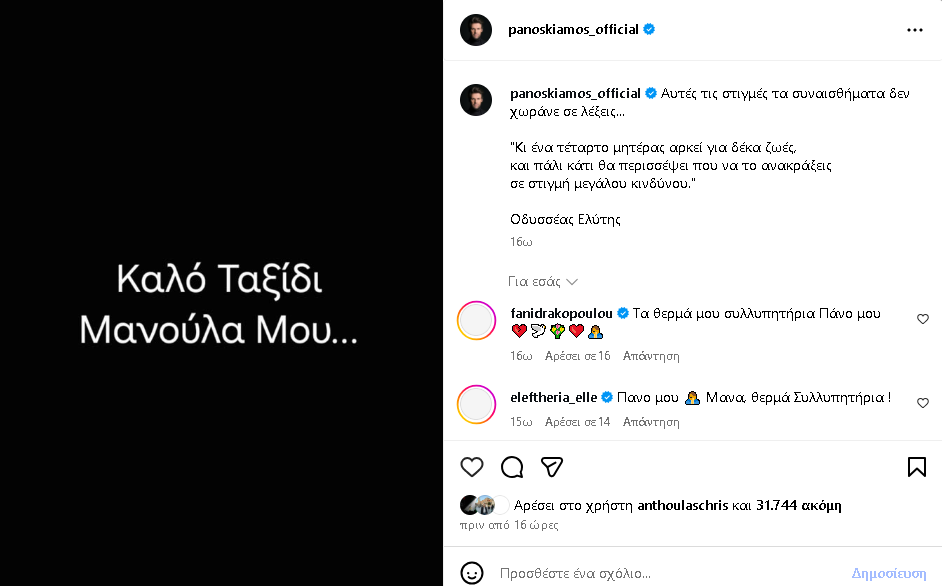Share the post via paper plane icon
Screen dimensions: 942x586
pyautogui.click(x=552, y=467)
